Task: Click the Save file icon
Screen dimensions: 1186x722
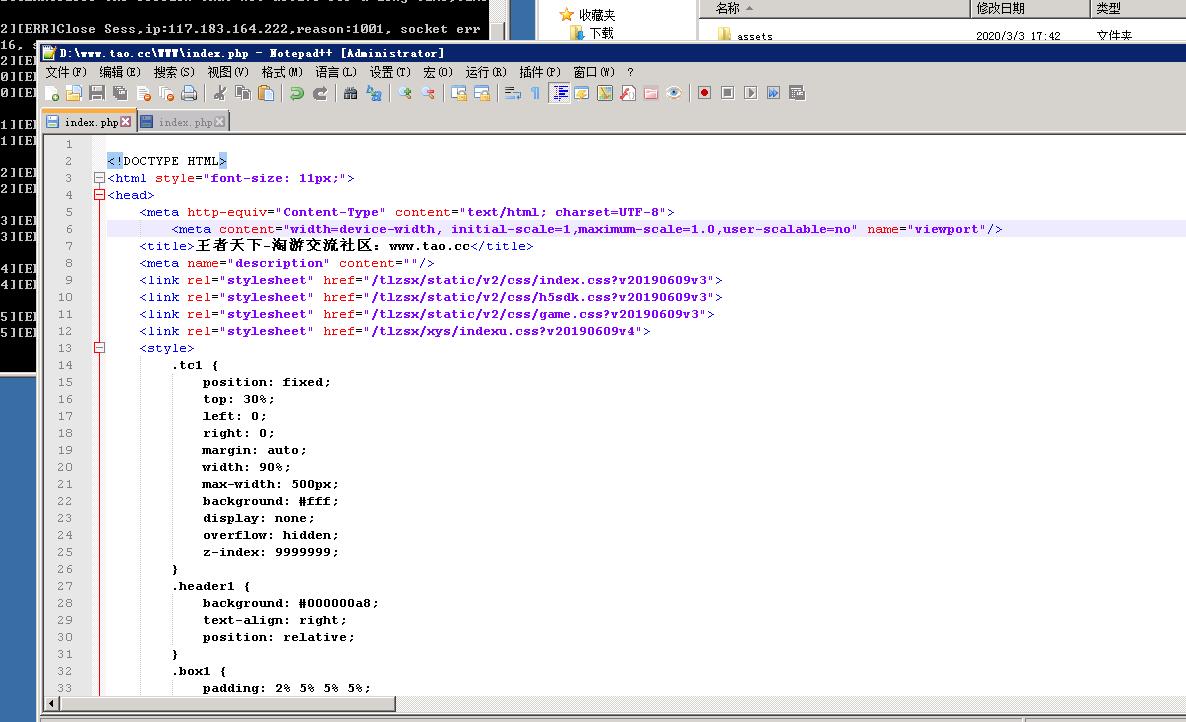Action: click(97, 93)
